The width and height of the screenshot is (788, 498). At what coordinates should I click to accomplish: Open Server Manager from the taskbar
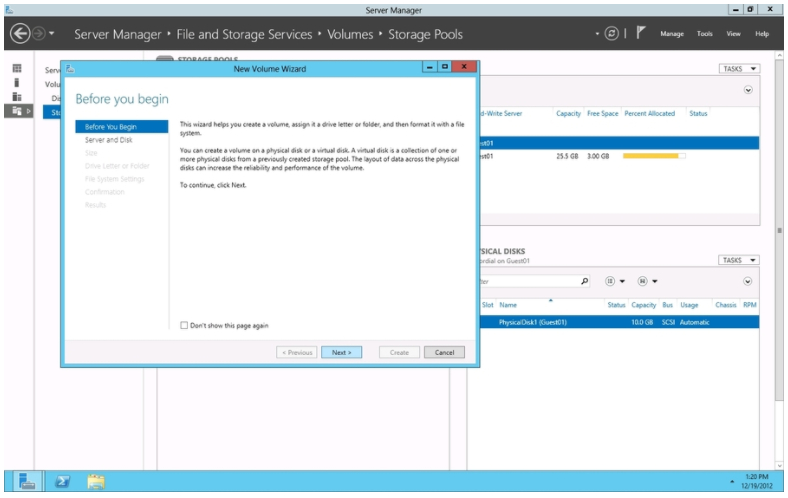[x=27, y=481]
